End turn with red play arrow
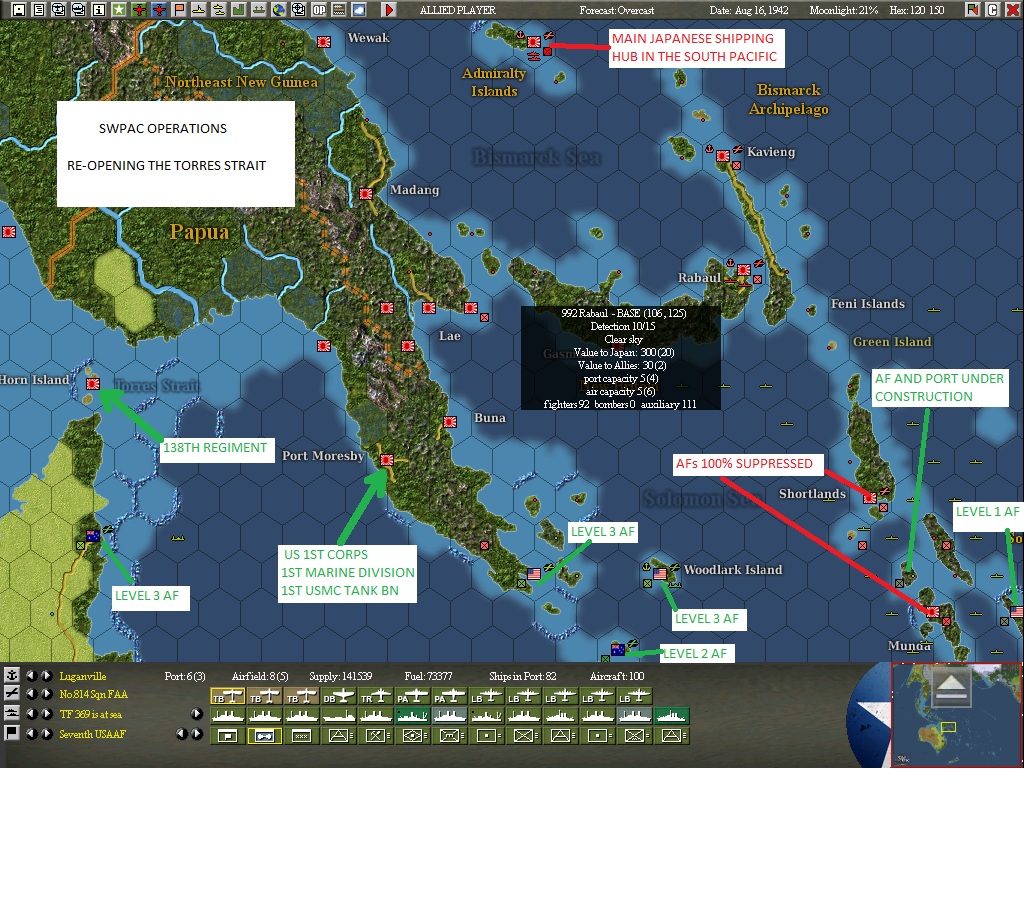 coord(388,9)
